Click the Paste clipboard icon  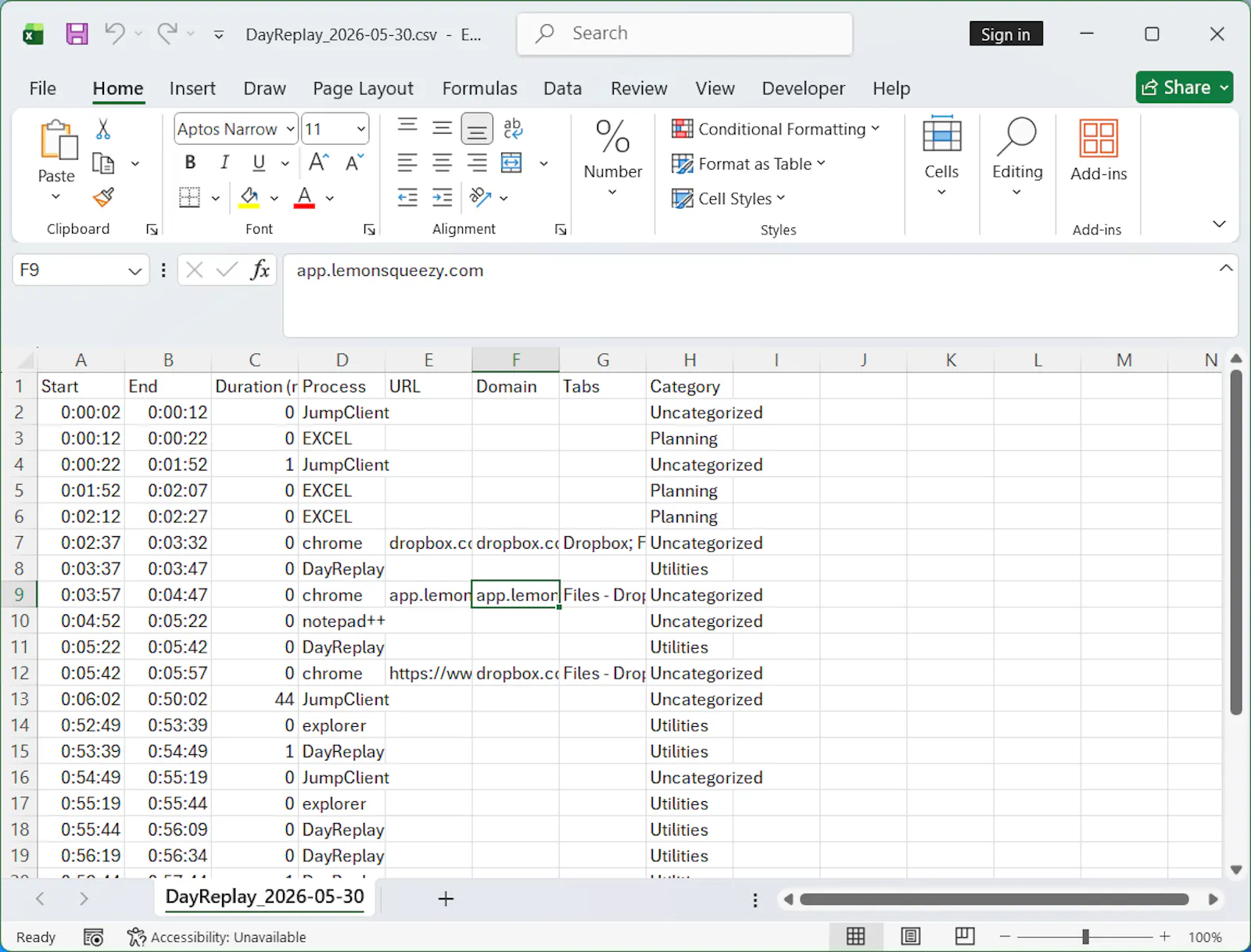58,141
